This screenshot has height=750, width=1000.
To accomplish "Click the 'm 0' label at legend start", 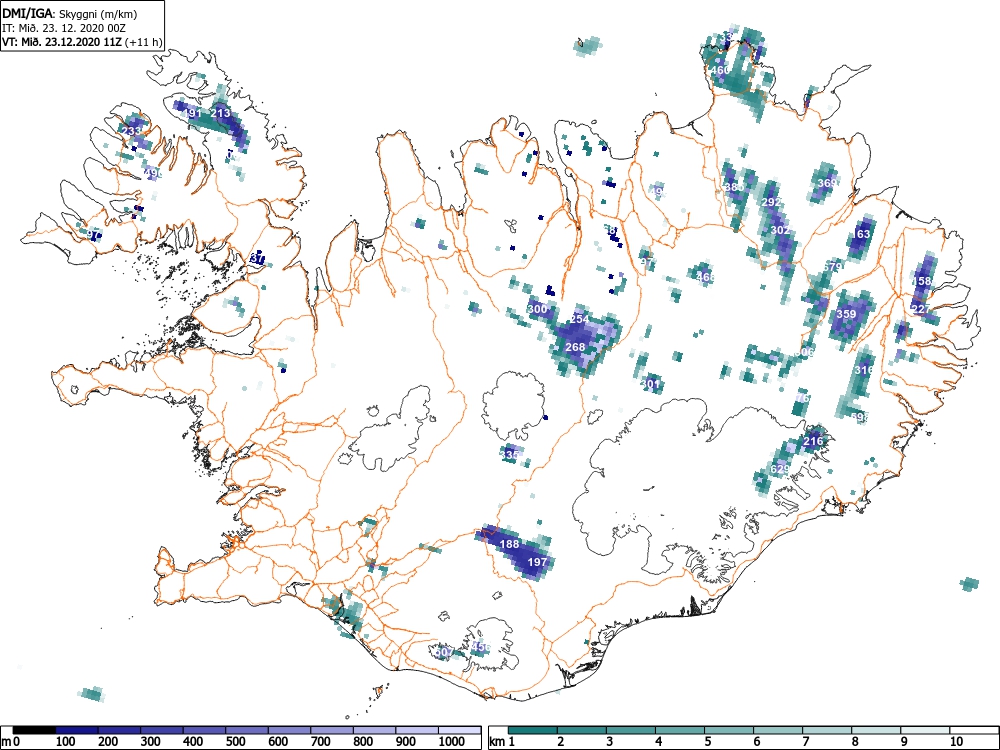I will [10, 742].
